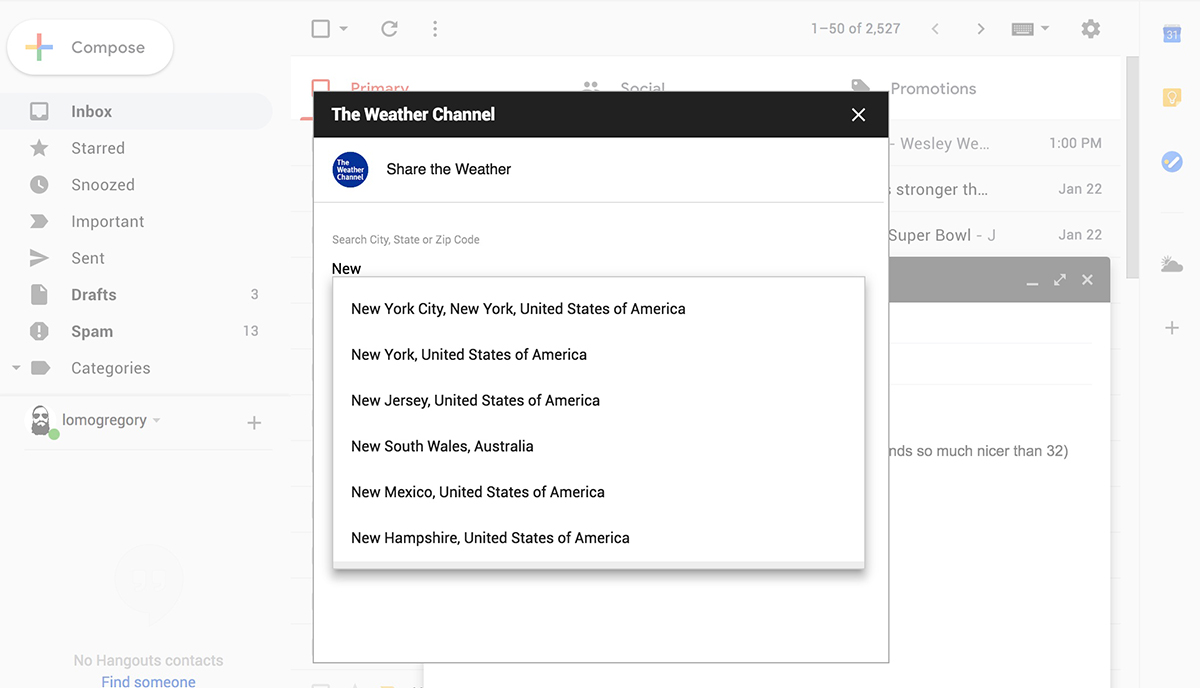1200x688 pixels.
Task: Go to the newer emails page arrow
Action: (x=935, y=29)
